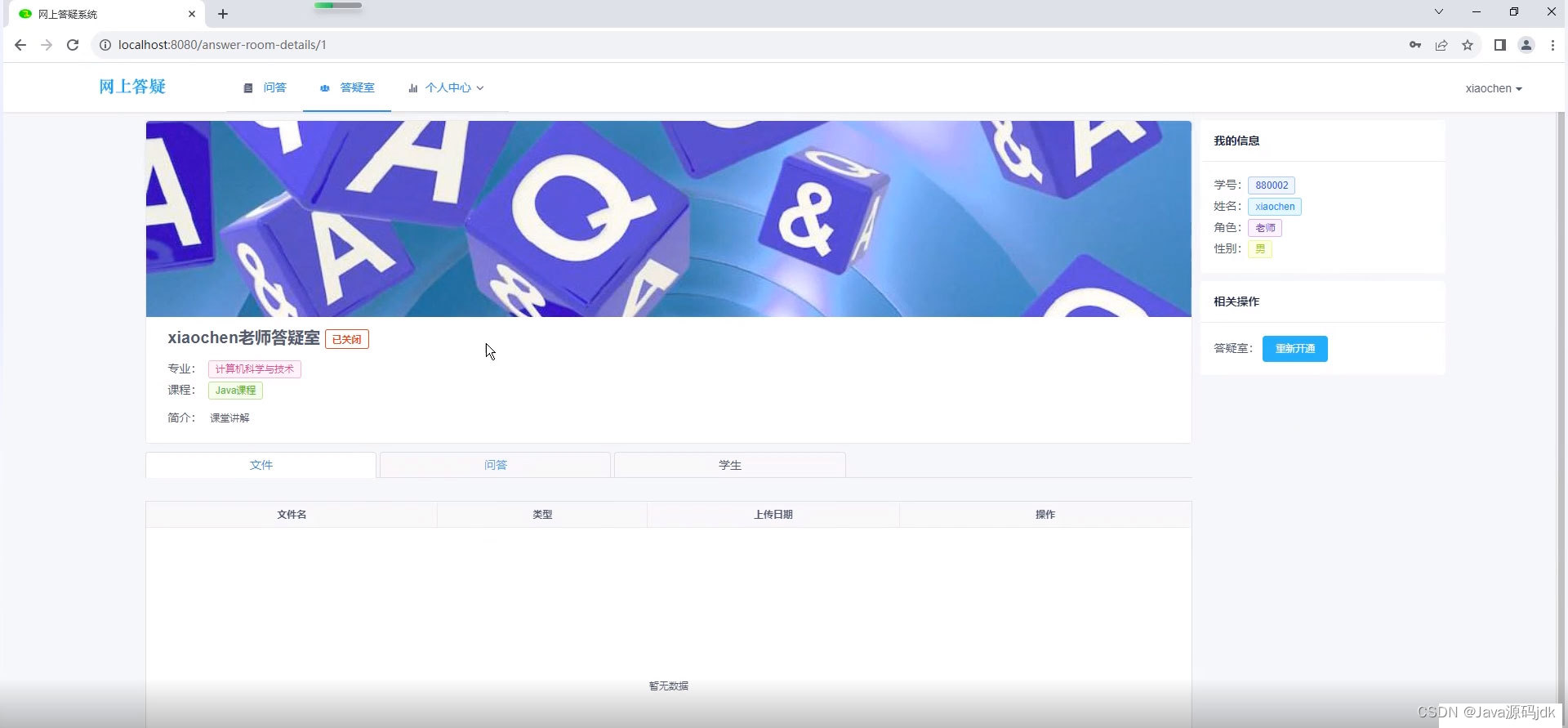Click the 重新开通 button
Image resolution: width=1568 pixels, height=728 pixels.
click(x=1295, y=349)
